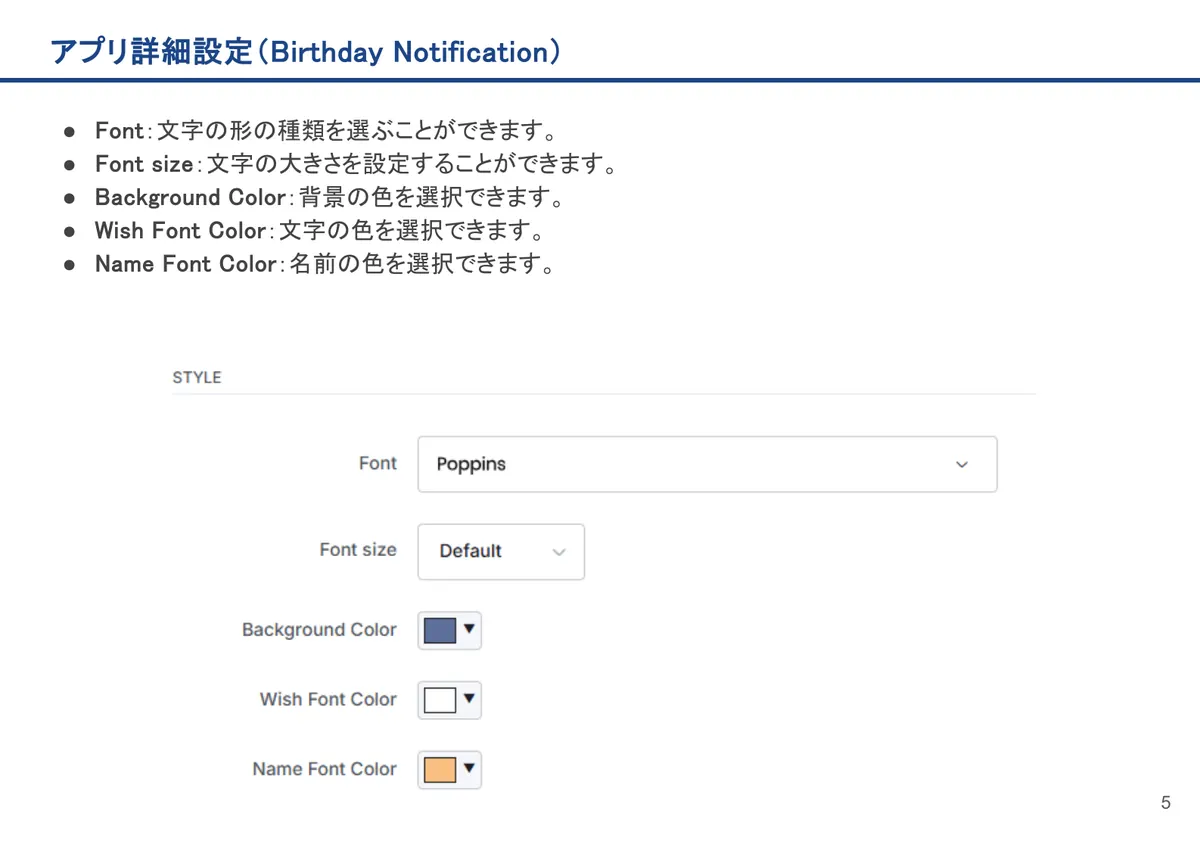Click the bullet line starting with Name Font Color:
The width and height of the screenshot is (1200, 849).
coord(325,265)
